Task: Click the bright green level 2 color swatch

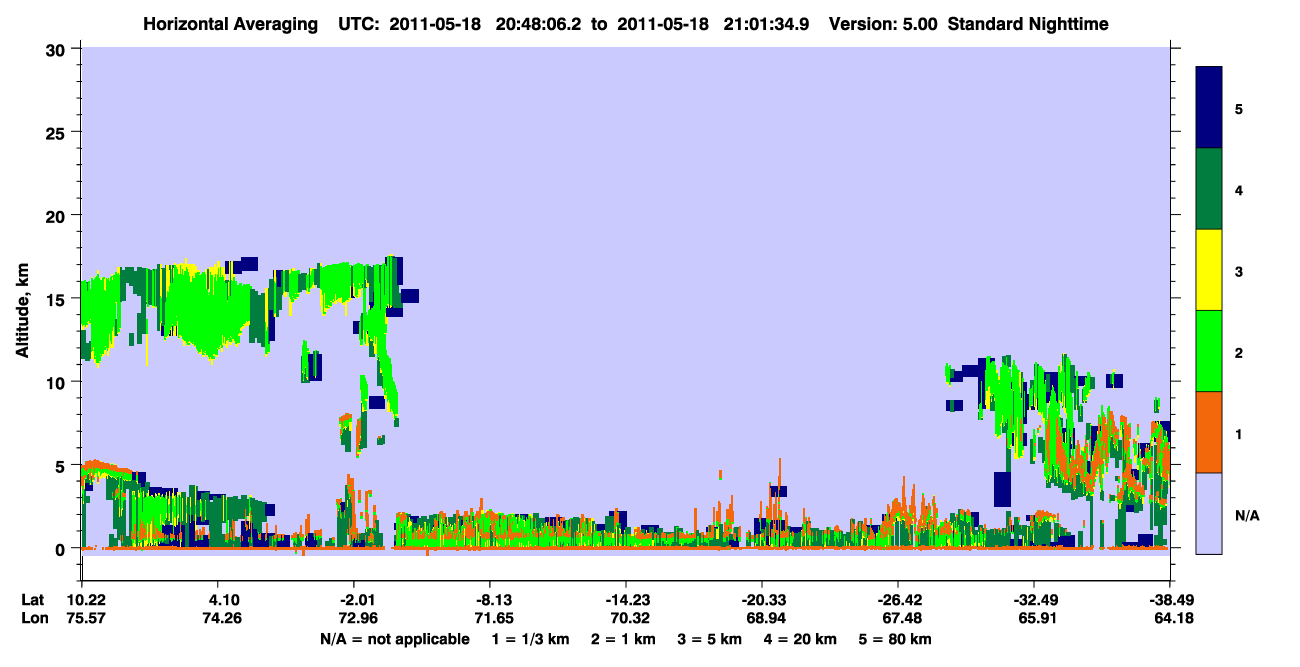Action: pos(1209,351)
